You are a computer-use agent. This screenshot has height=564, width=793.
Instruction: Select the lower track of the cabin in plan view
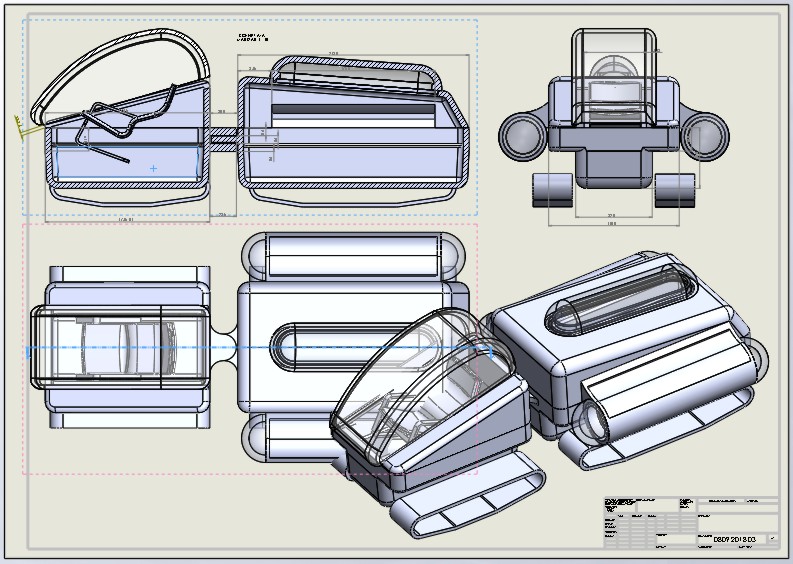tap(130, 420)
